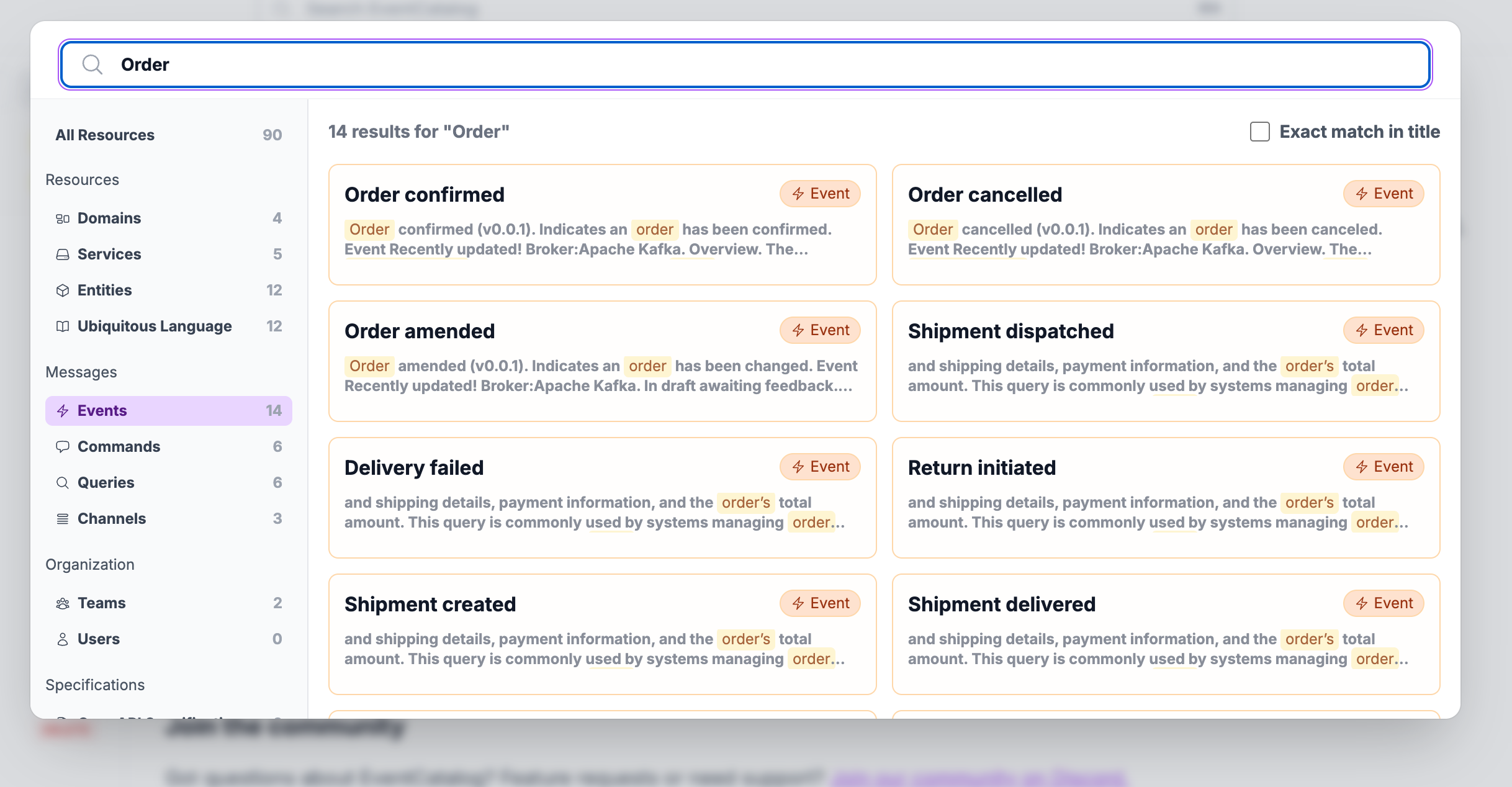Click the Users person icon
Viewport: 1512px width, 787px height.
[63, 639]
